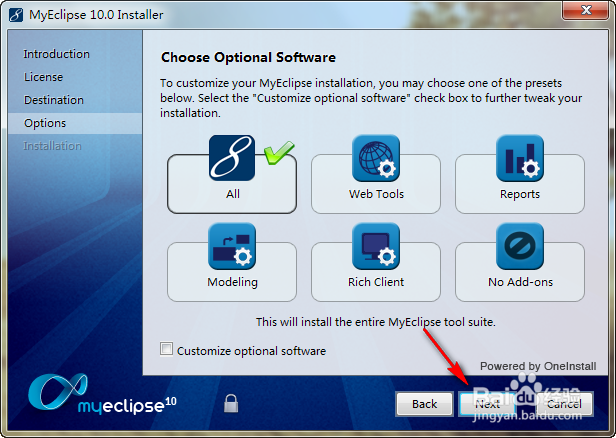Click the Modeling label
The image size is (616, 438).
(232, 282)
